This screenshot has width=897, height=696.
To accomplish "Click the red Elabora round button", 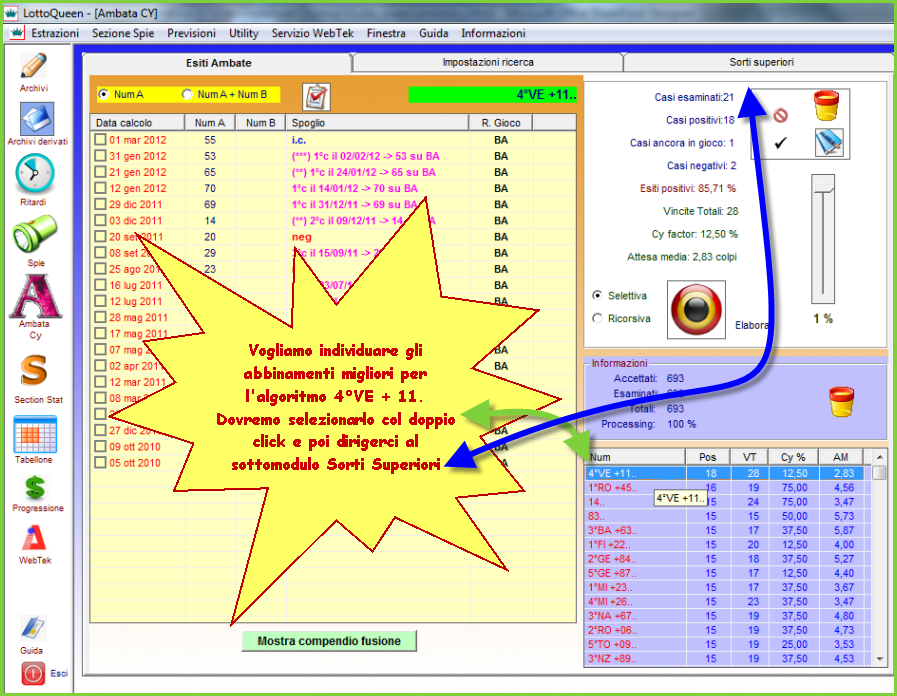I will tap(696, 309).
